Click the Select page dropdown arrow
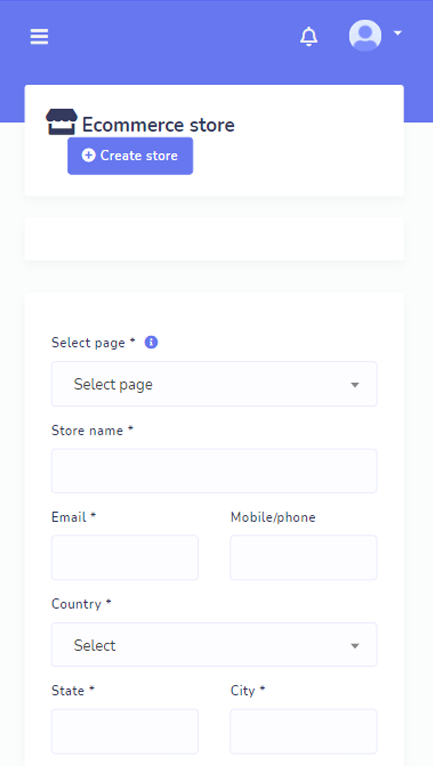Screen dimensions: 433x766 pyautogui.click(x=355, y=385)
